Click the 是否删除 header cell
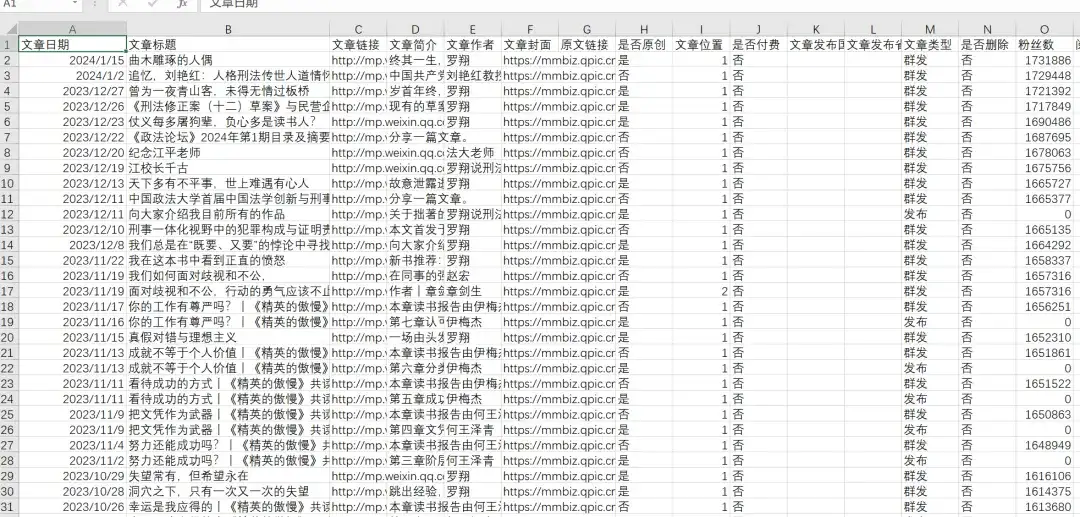The image size is (1080, 517). tap(987, 45)
